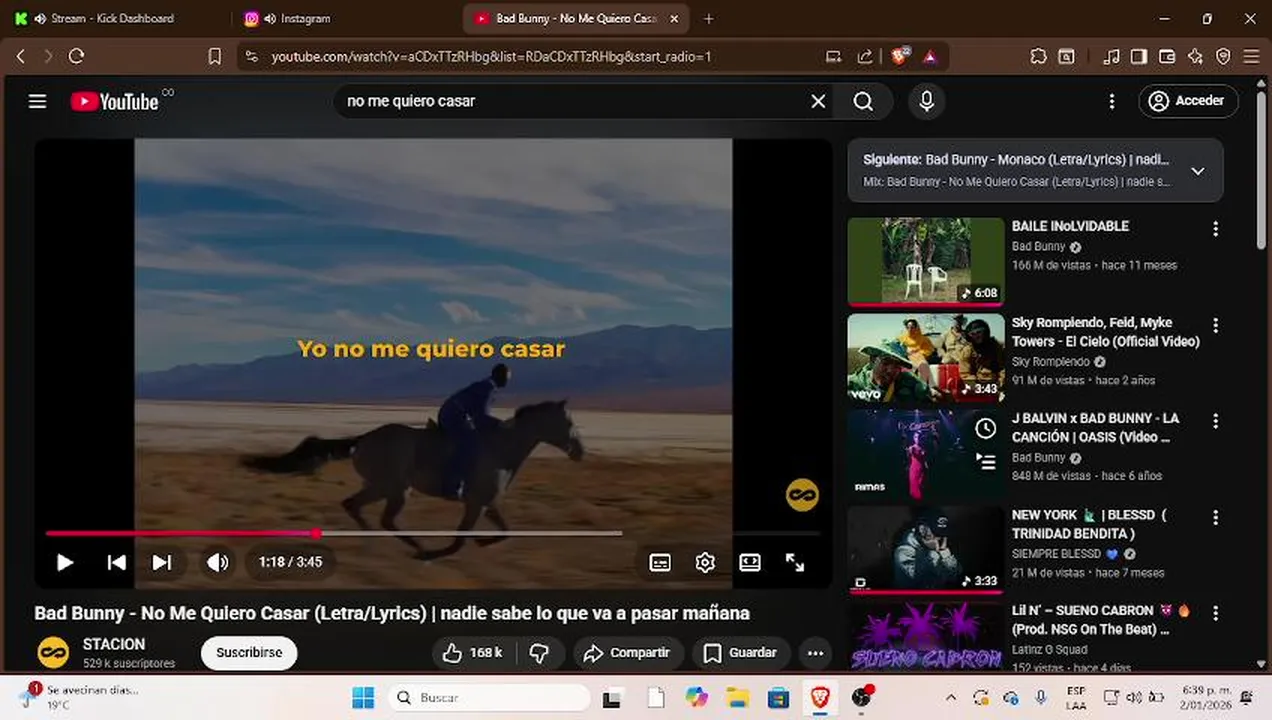
Task: Mute the video volume
Action: click(217, 562)
